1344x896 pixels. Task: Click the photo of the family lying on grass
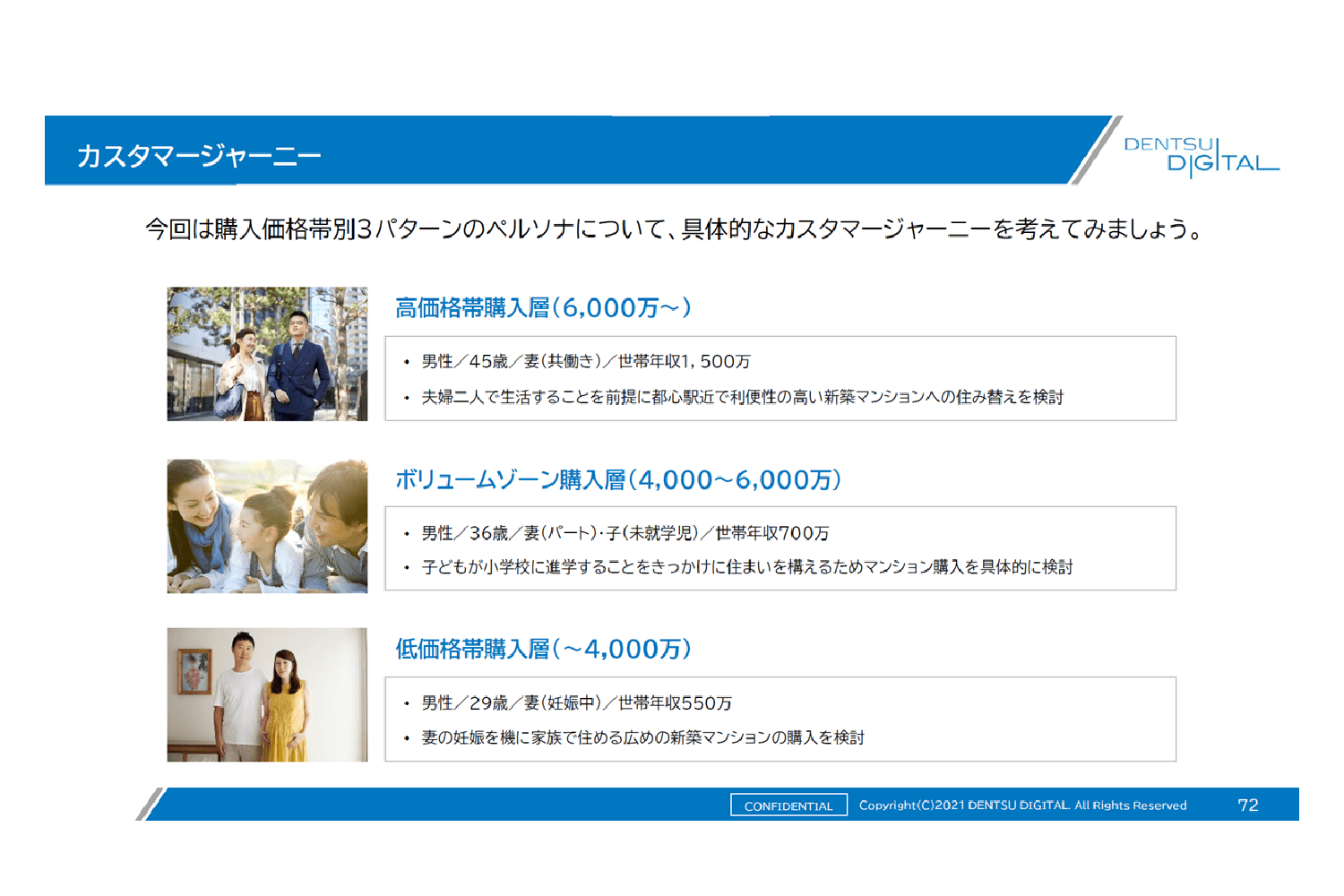(267, 526)
